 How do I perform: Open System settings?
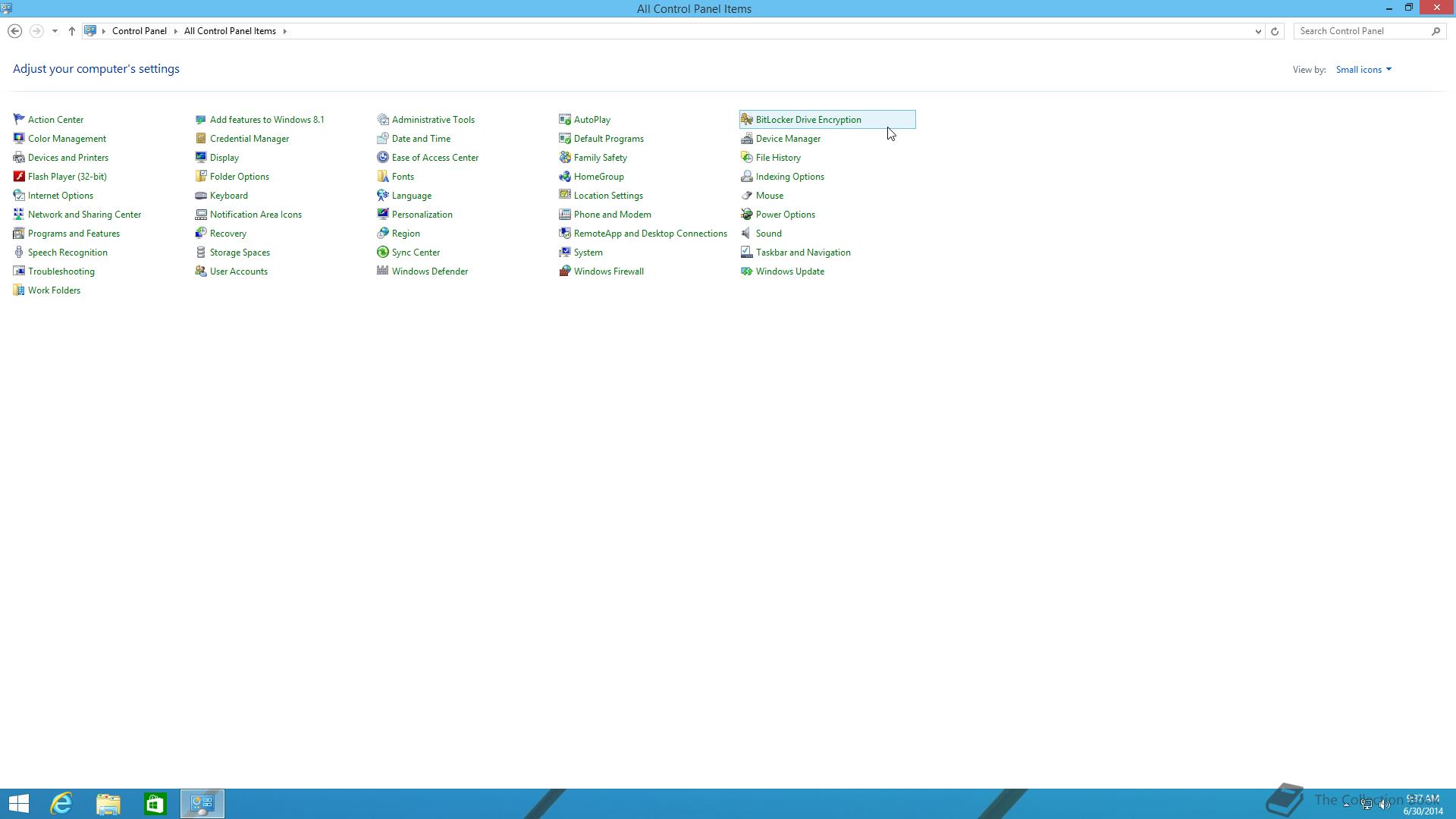(588, 253)
